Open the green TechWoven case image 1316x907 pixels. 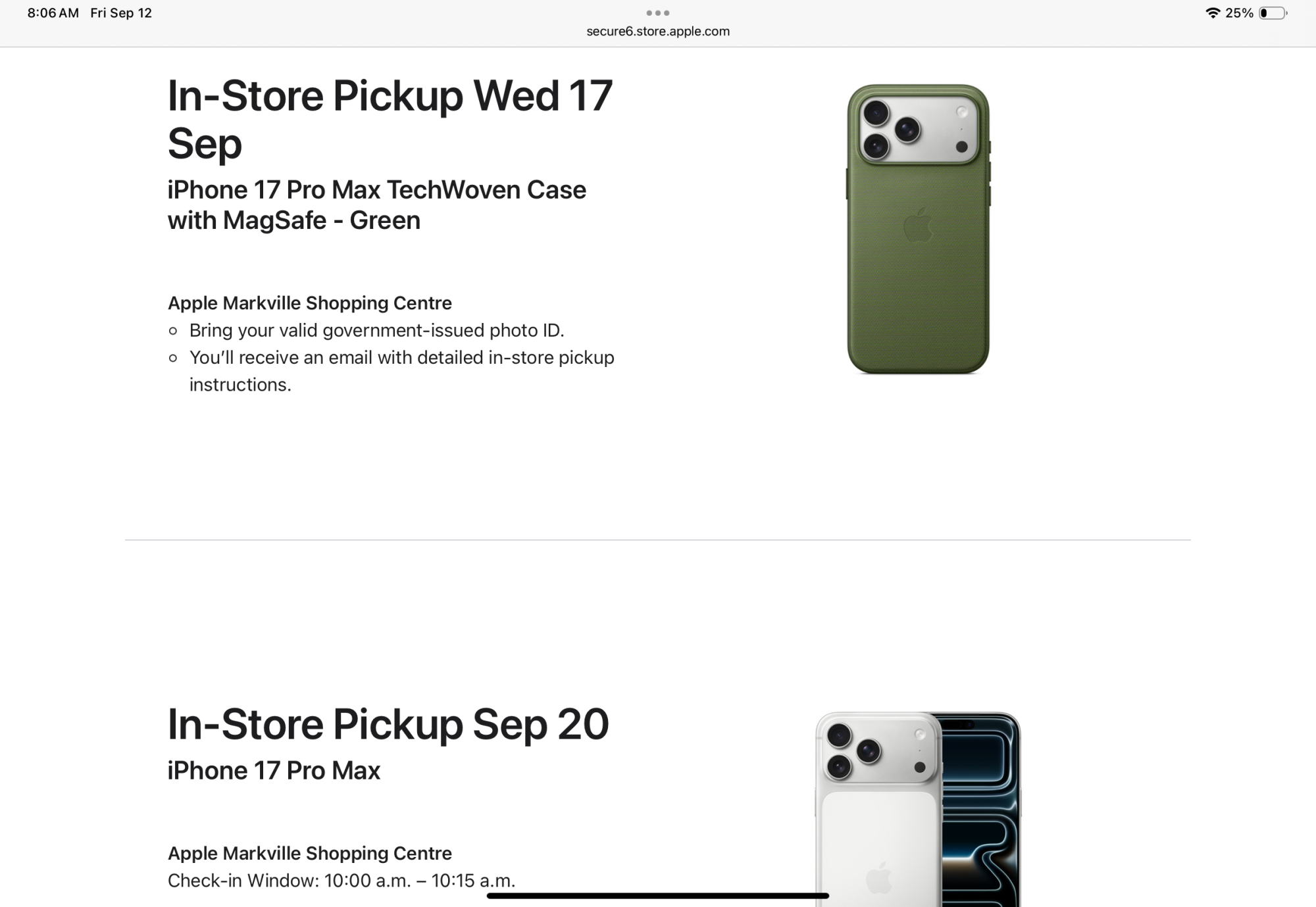918,229
